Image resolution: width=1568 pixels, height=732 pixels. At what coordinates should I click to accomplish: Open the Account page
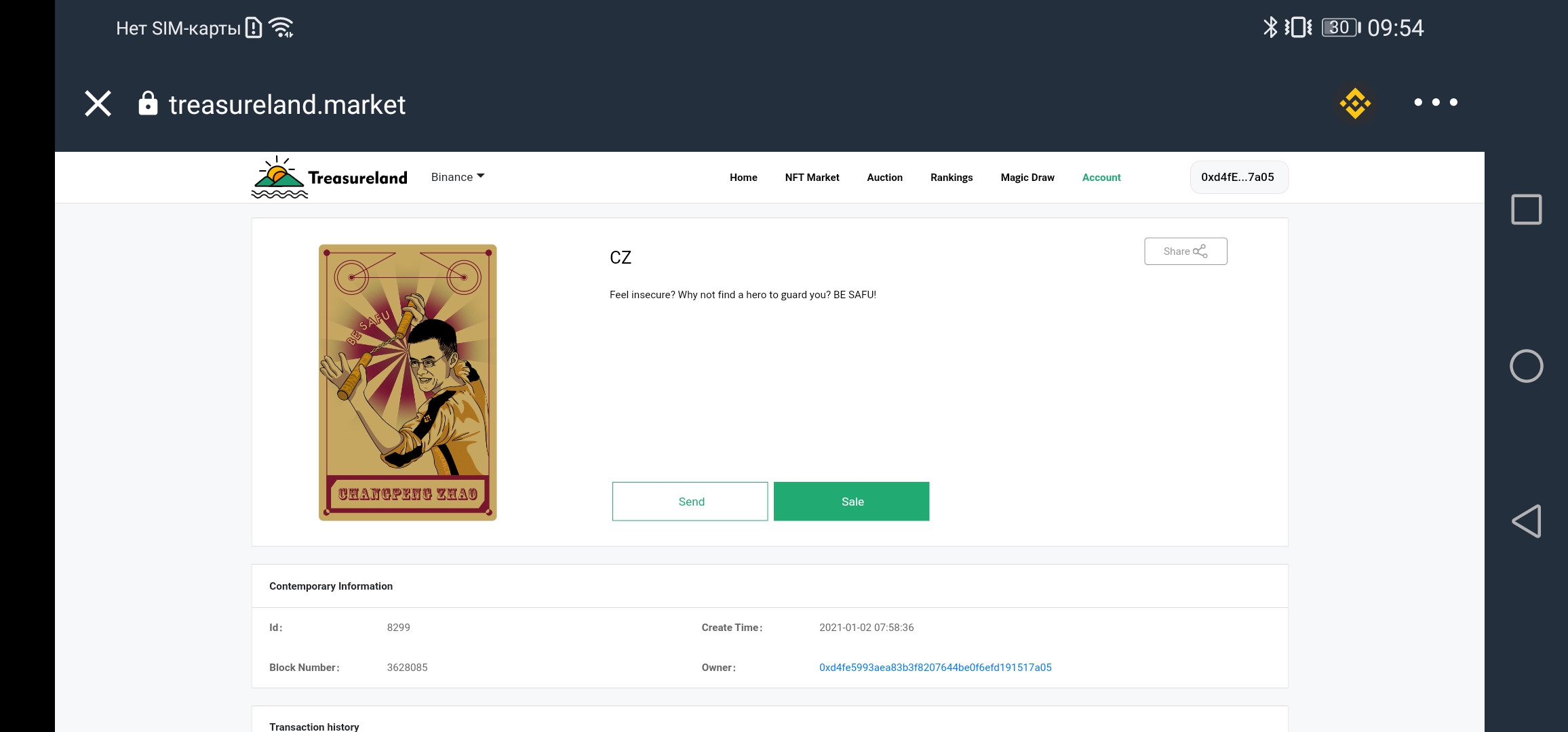pyautogui.click(x=1101, y=178)
